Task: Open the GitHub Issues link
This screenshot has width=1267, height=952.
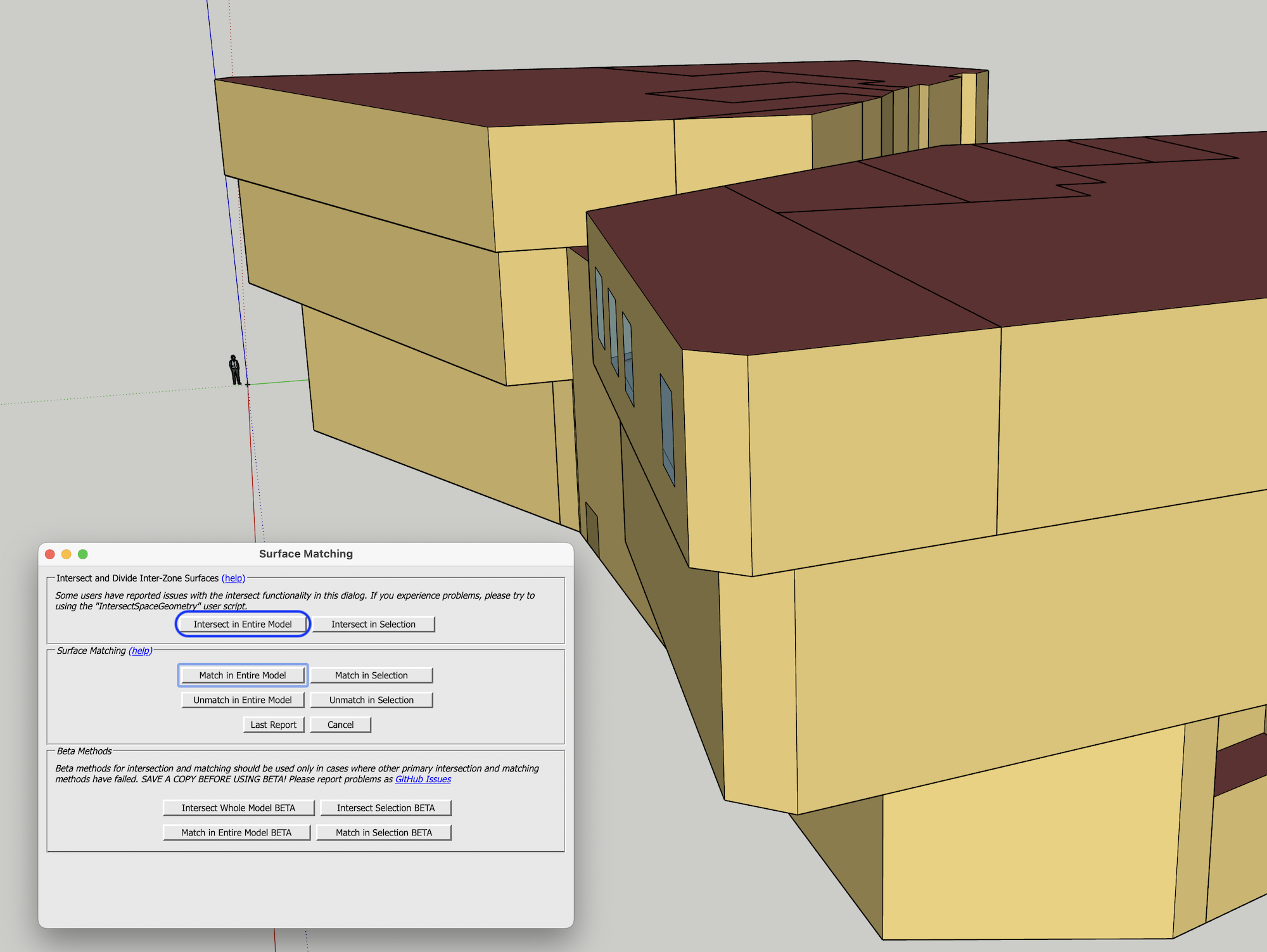Action: click(423, 779)
